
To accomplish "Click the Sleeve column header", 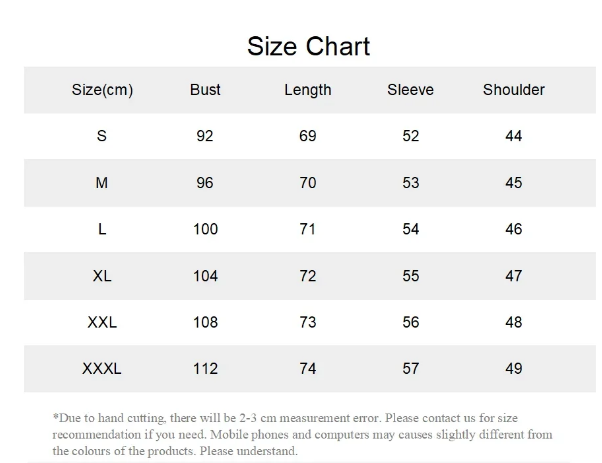I will point(410,90).
